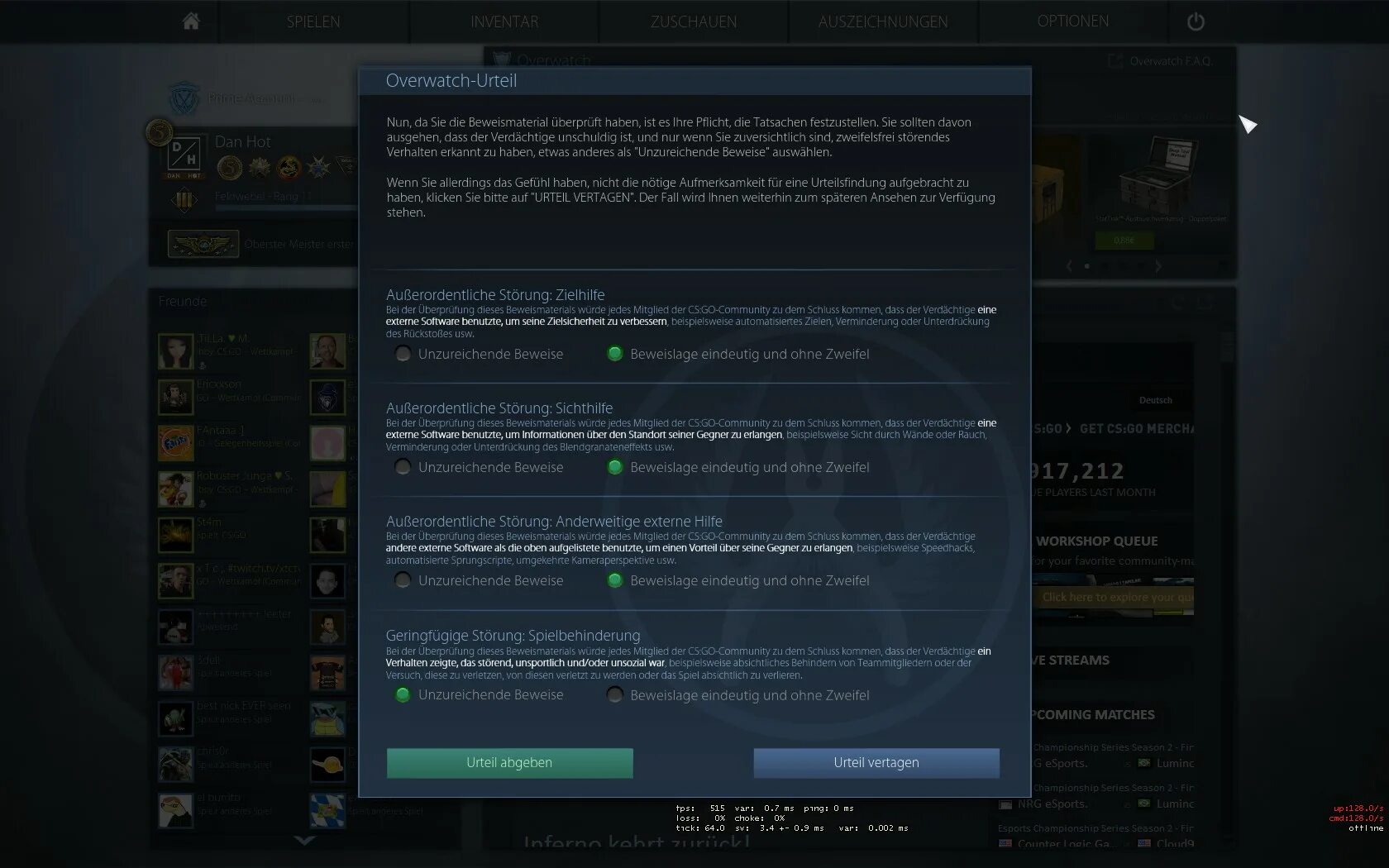Go to the home screen icon
This screenshot has height=868, width=1389.
(191, 21)
